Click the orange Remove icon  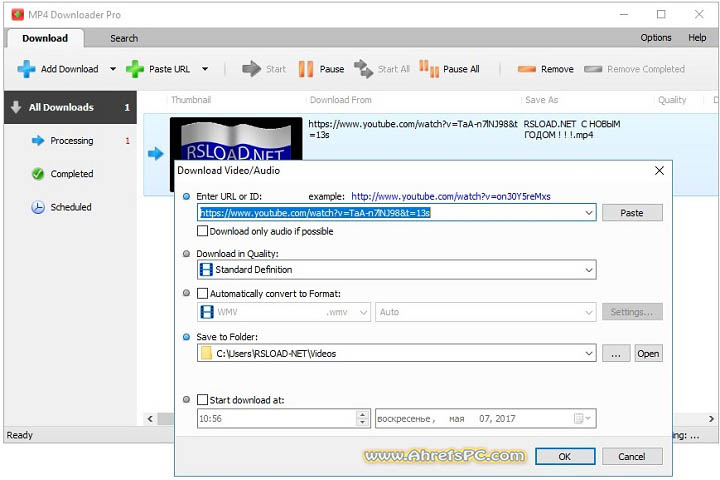[x=527, y=69]
